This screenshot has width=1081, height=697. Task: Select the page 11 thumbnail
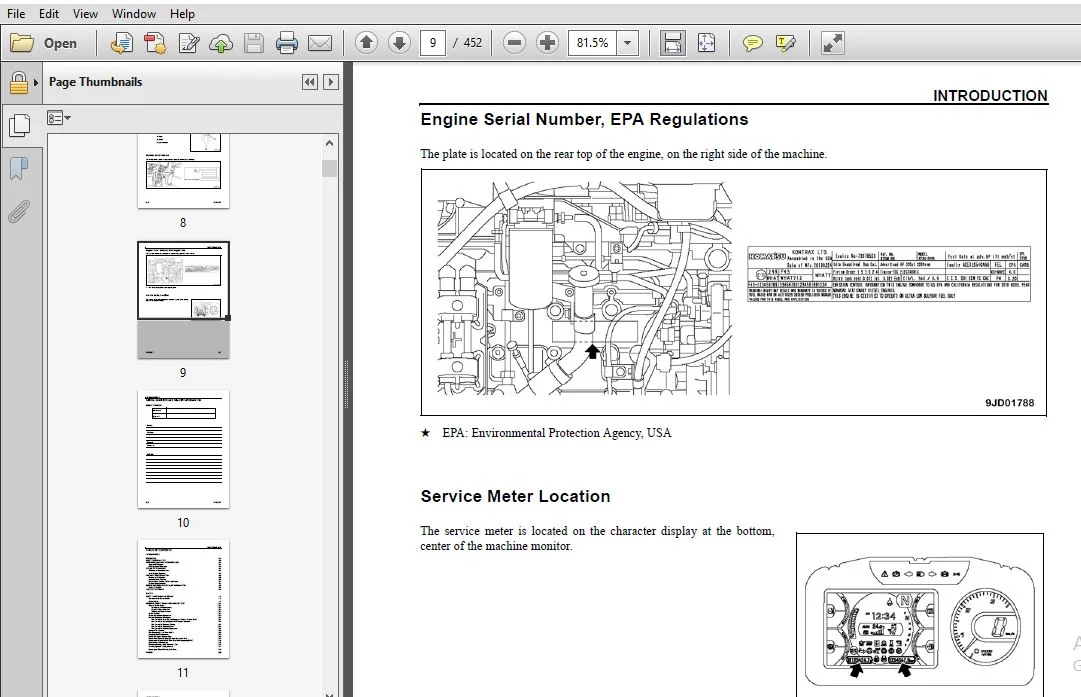(x=183, y=599)
